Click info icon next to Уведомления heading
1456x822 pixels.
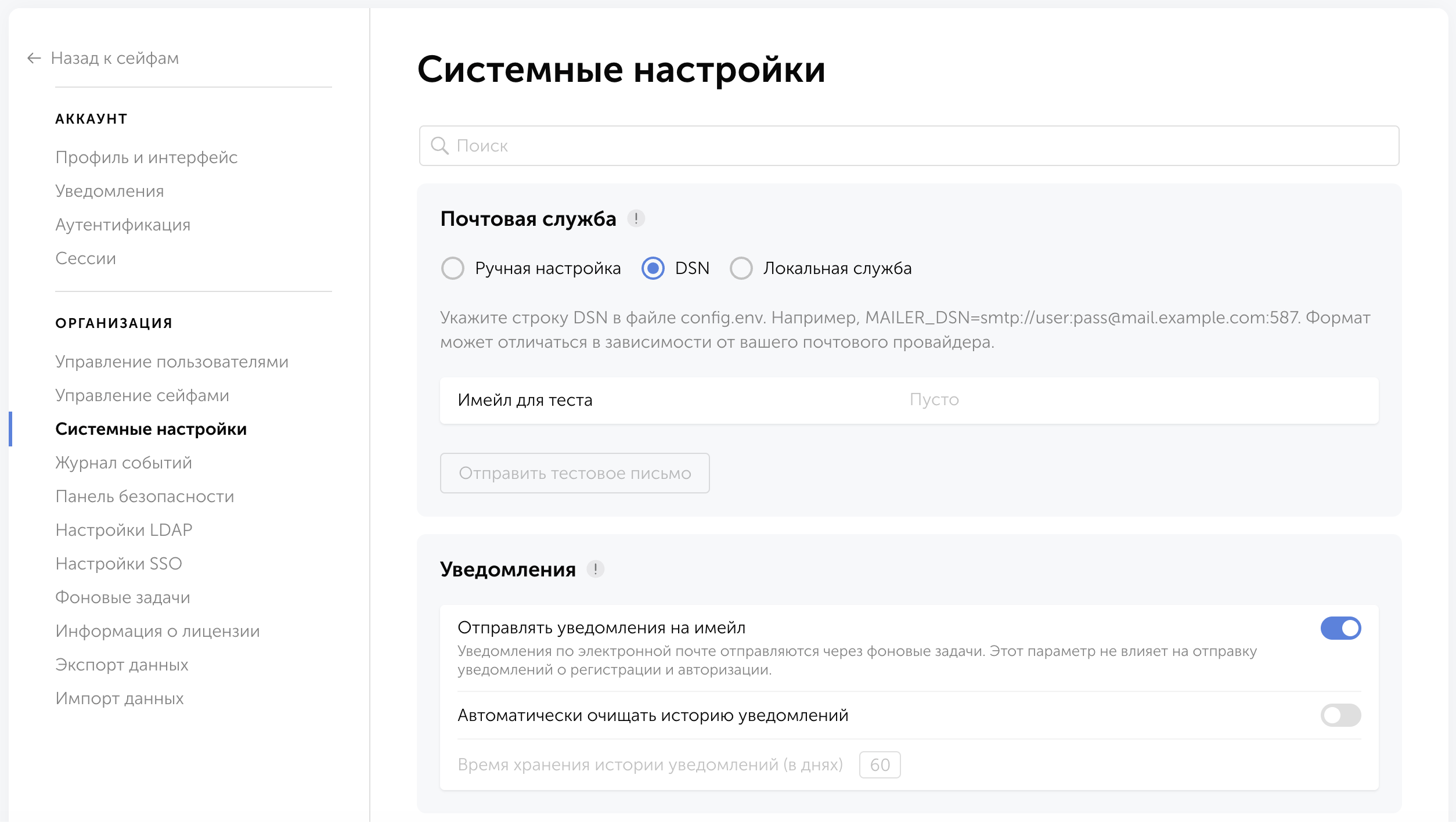[x=595, y=569]
